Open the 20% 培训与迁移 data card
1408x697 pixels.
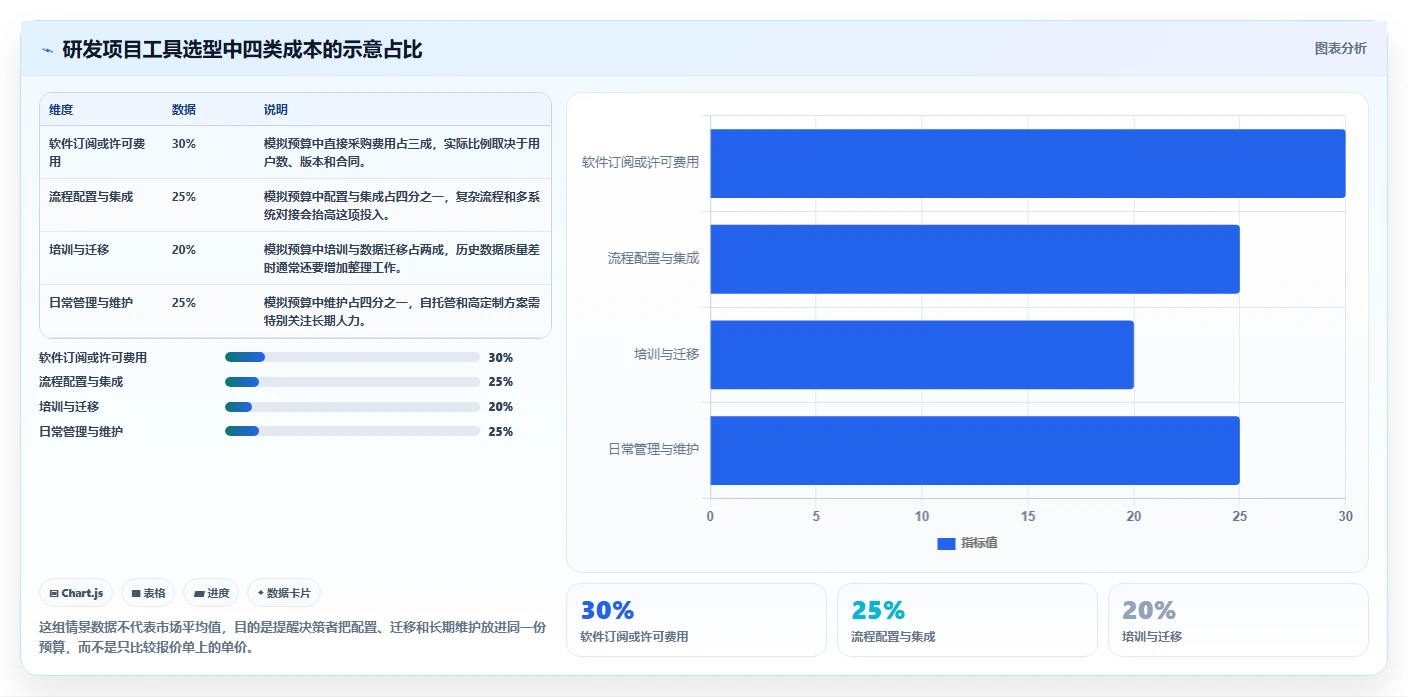(1238, 620)
